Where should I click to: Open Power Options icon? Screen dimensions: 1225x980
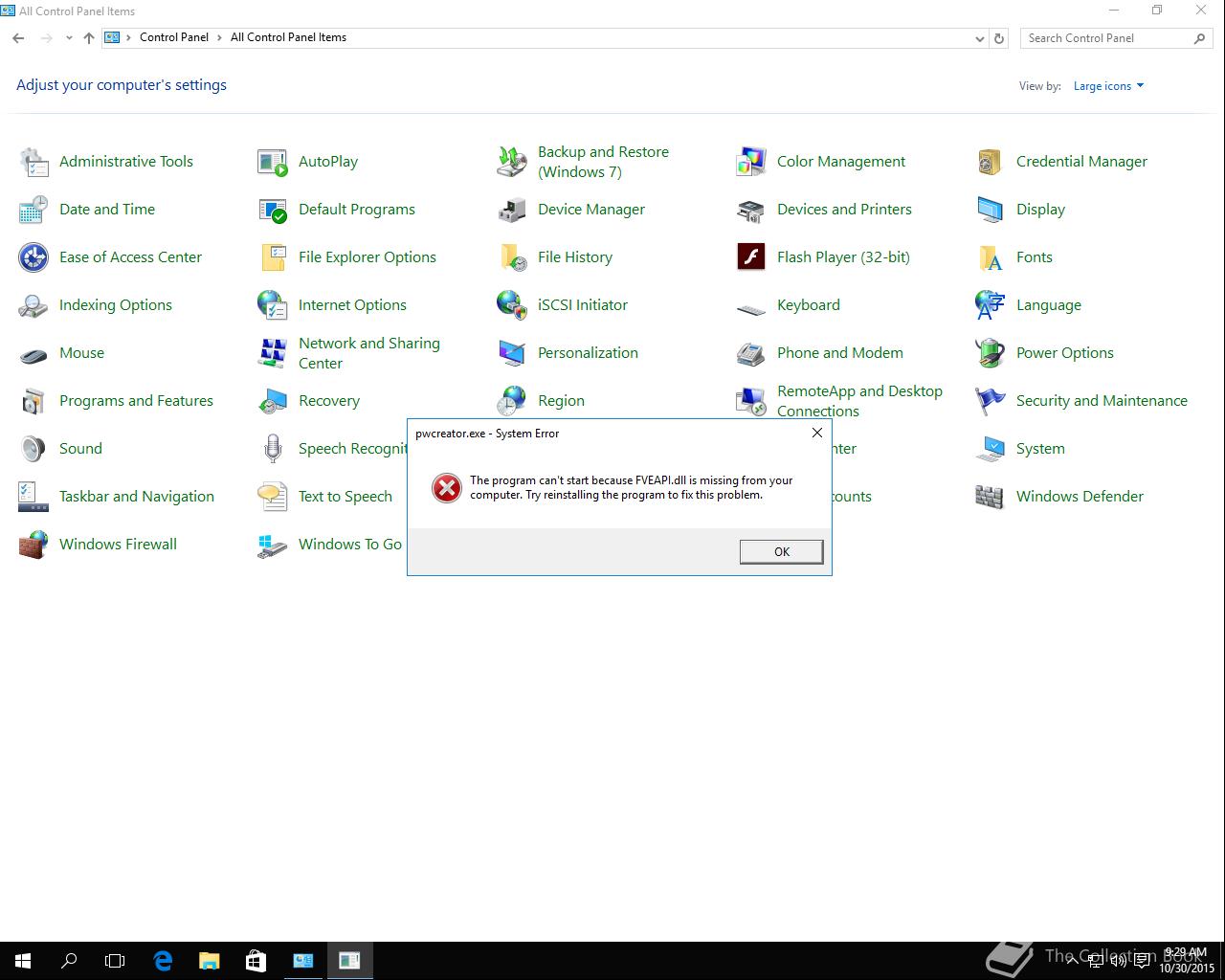coord(991,353)
